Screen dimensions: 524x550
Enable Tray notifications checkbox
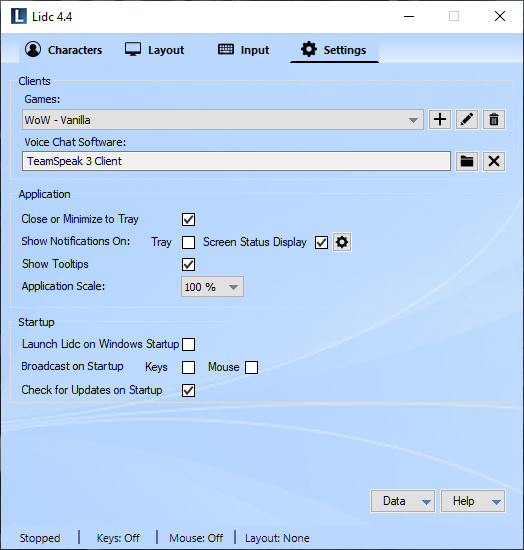coord(188,242)
